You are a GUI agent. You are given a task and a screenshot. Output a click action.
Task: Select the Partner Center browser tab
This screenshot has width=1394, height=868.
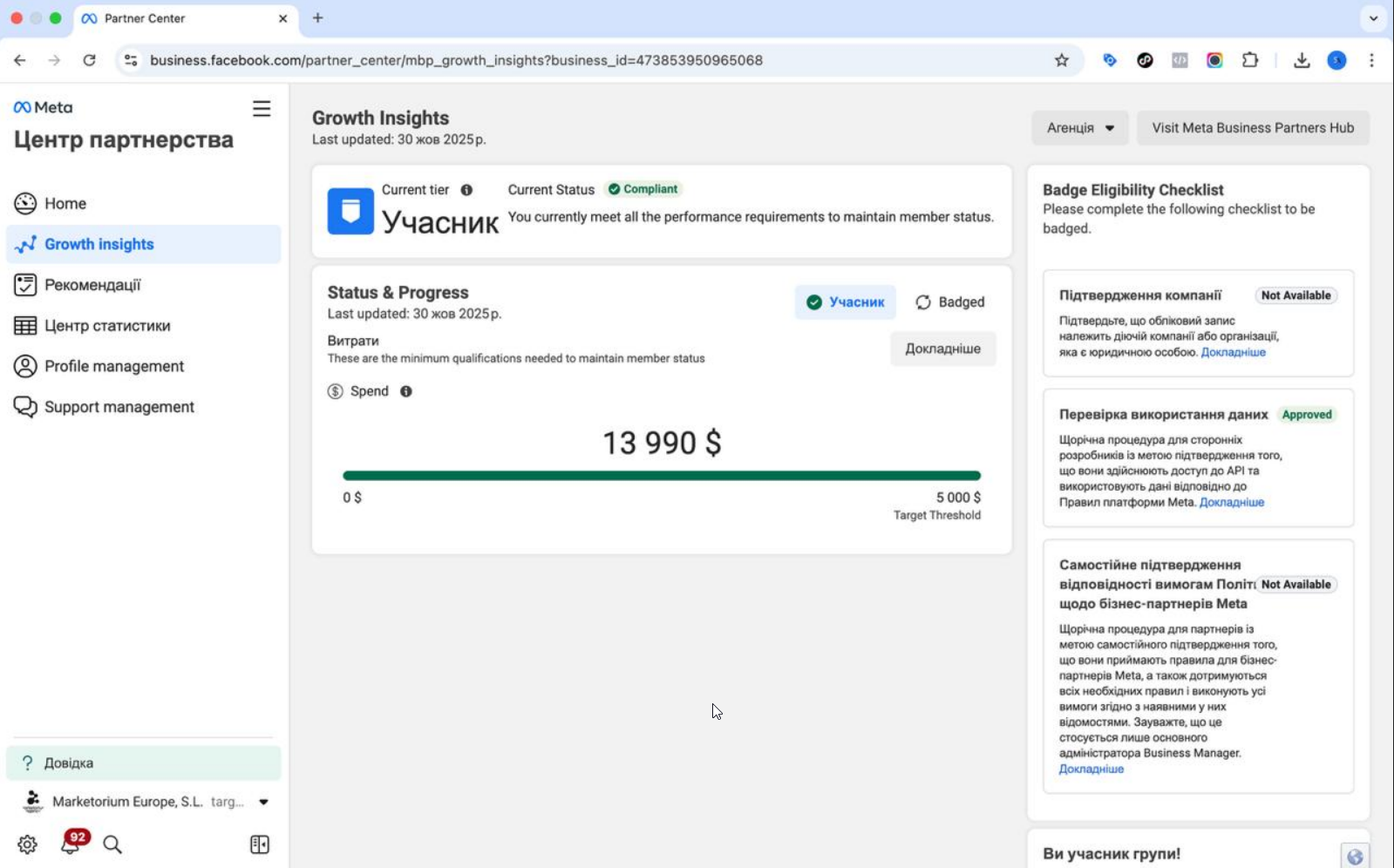coord(185,18)
